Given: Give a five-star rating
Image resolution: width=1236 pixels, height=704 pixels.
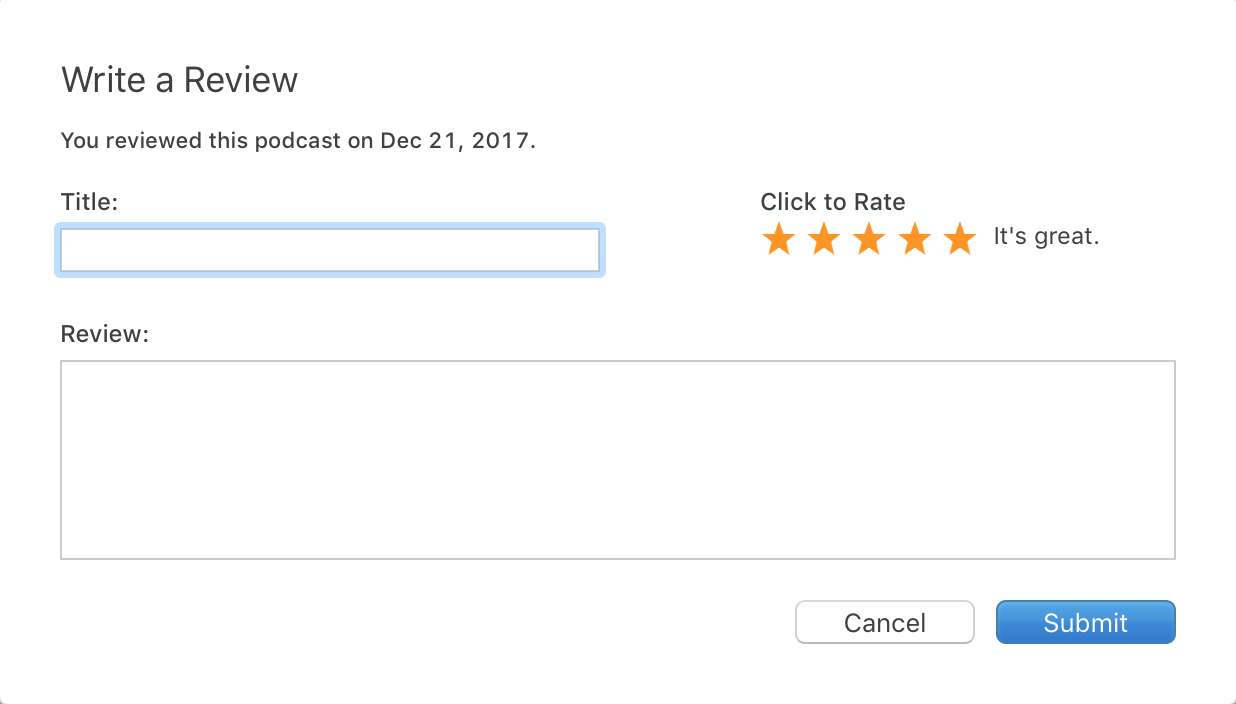Looking at the screenshot, I should click(x=960, y=239).
